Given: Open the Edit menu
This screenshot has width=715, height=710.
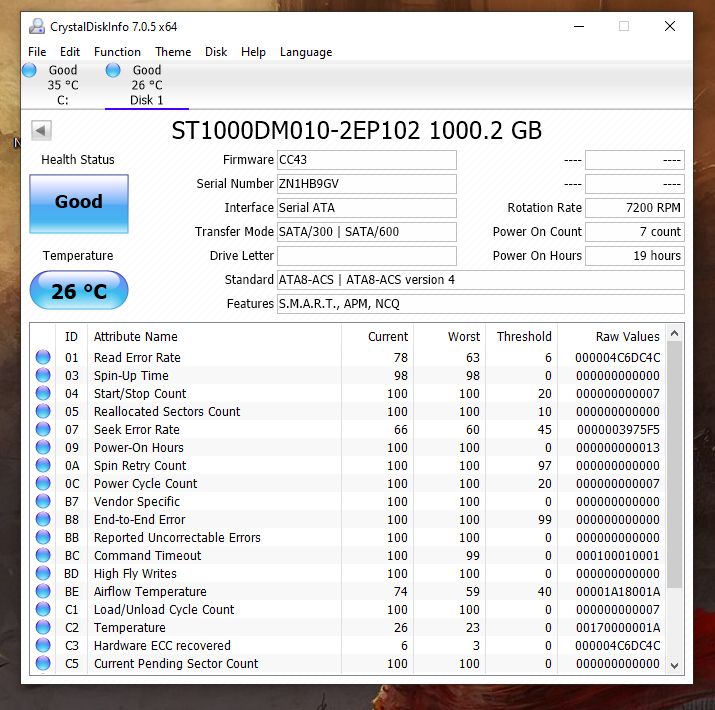Looking at the screenshot, I should [x=70, y=52].
